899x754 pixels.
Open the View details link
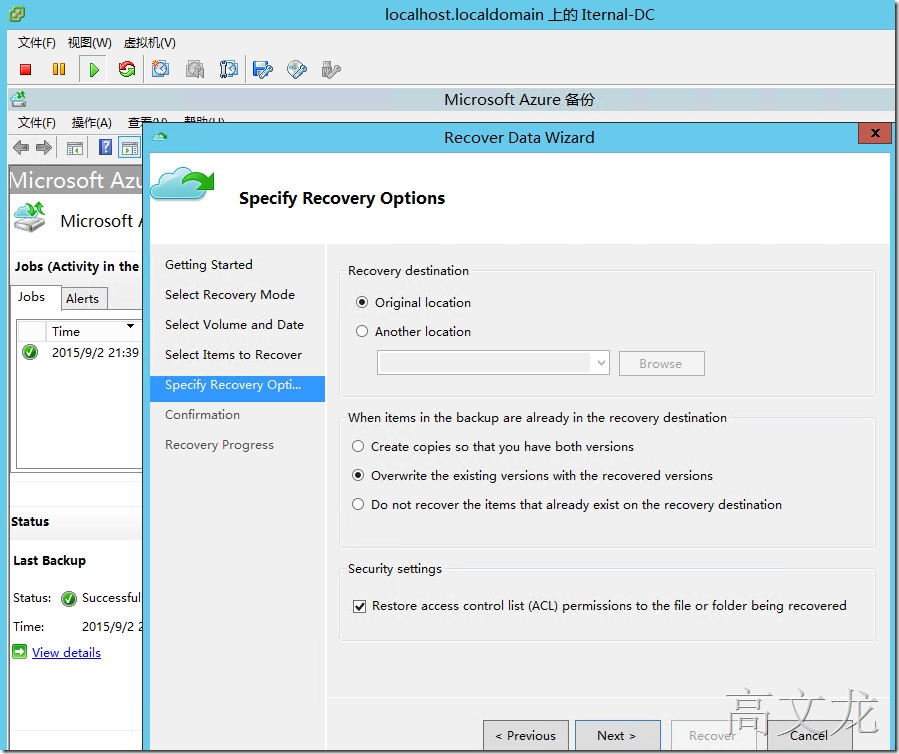click(x=67, y=653)
